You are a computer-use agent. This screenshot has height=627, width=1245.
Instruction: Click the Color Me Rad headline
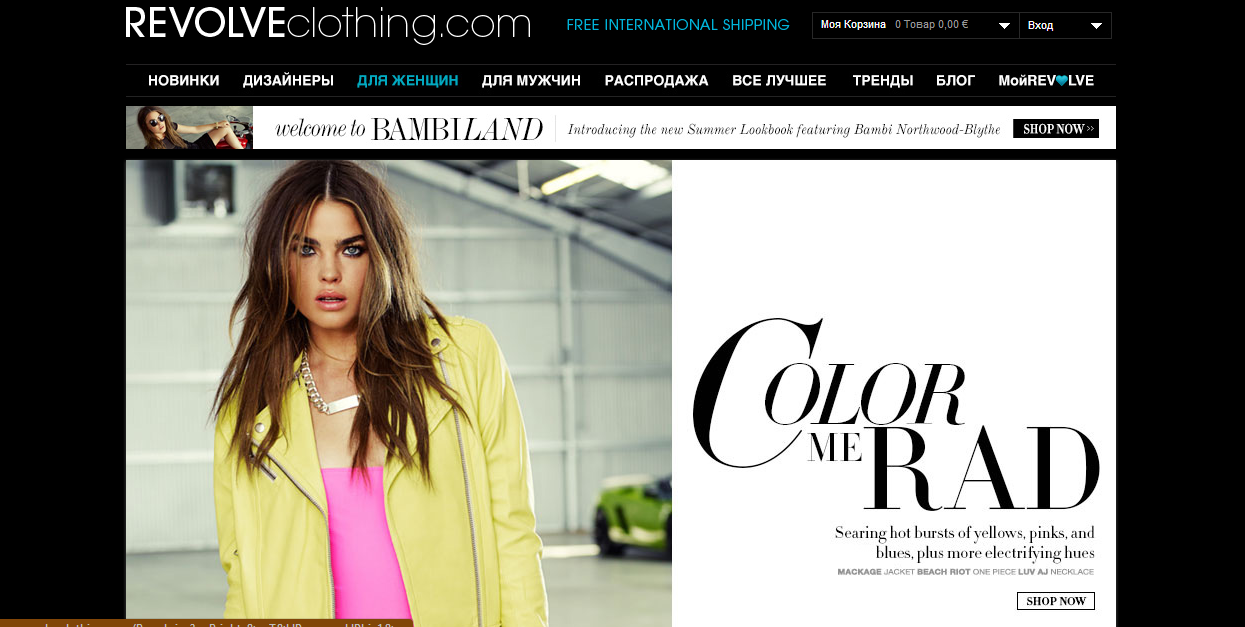[896, 416]
